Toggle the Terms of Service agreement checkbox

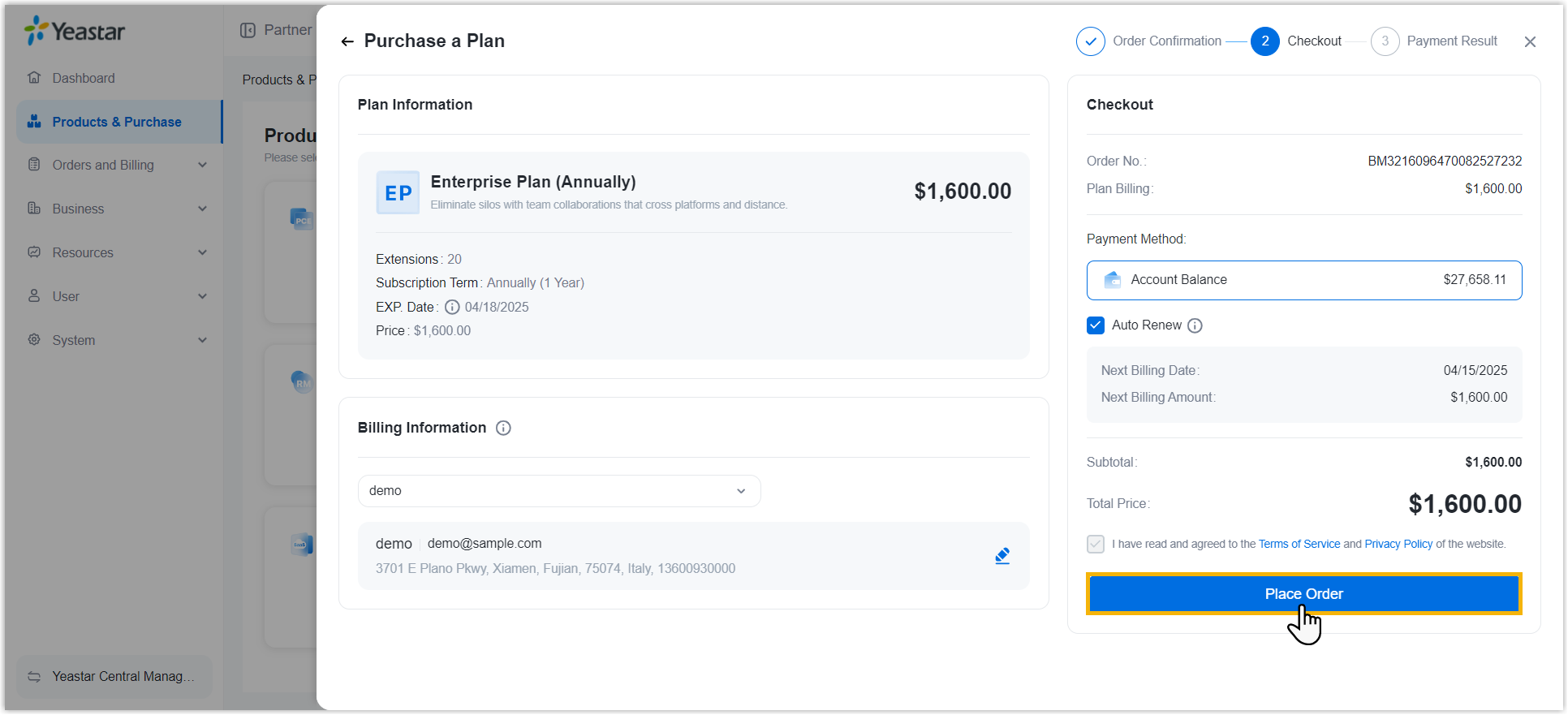pyautogui.click(x=1096, y=544)
